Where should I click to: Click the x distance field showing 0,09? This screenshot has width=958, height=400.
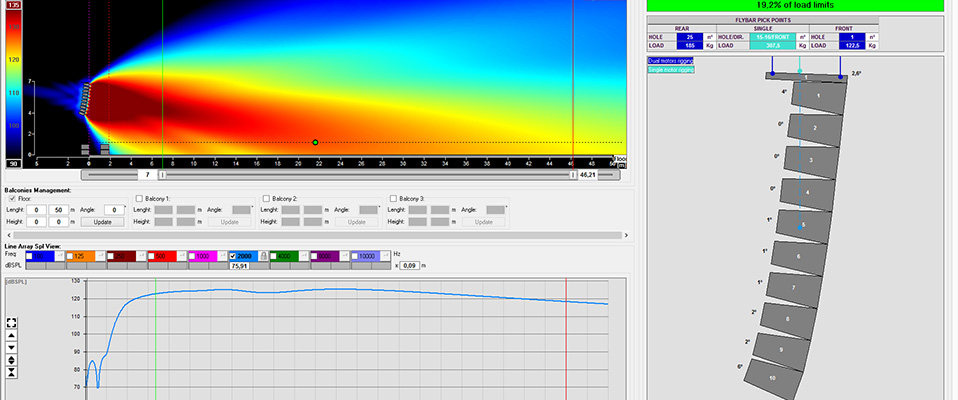coord(409,266)
